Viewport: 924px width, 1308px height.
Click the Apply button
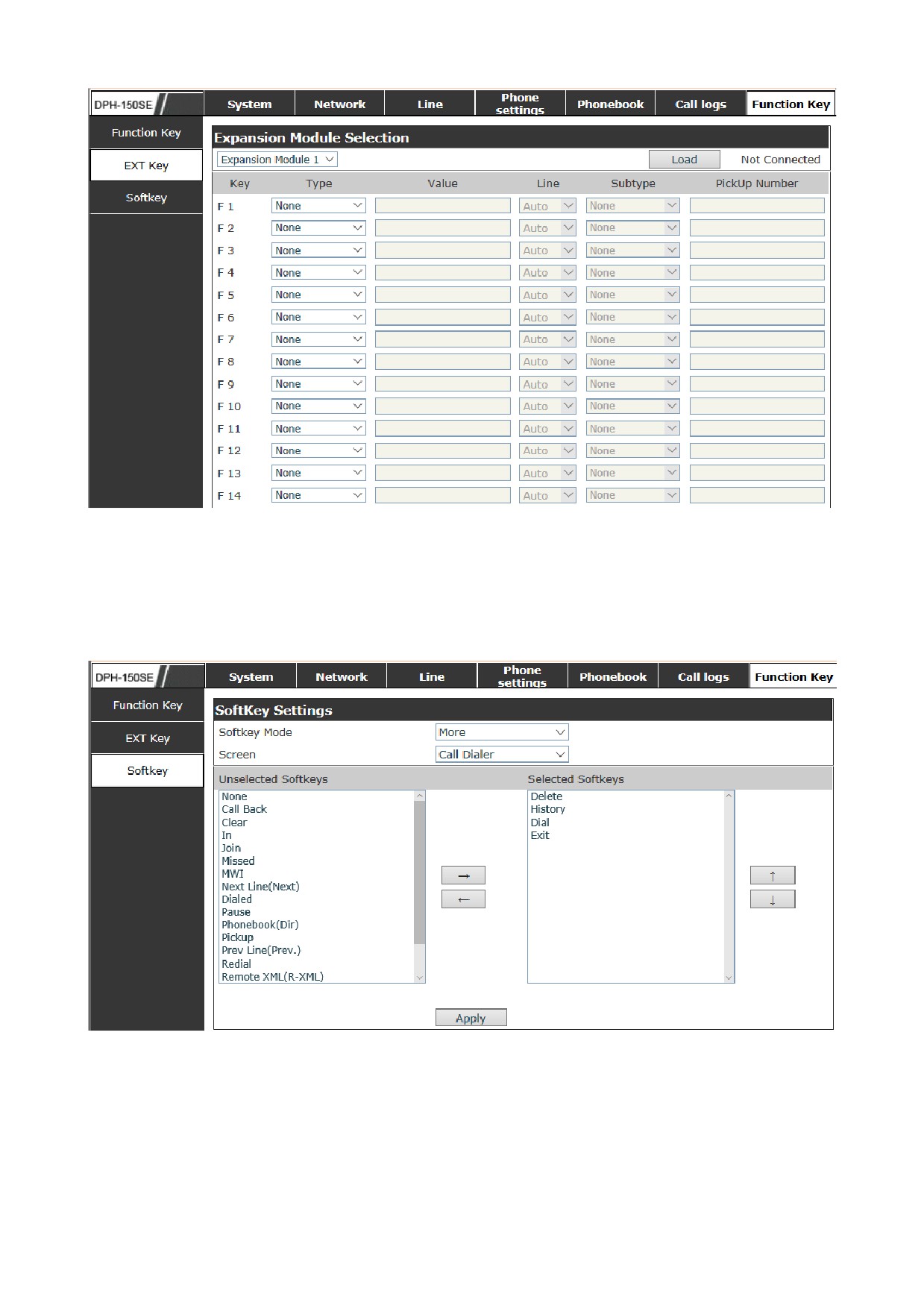pos(471,1018)
